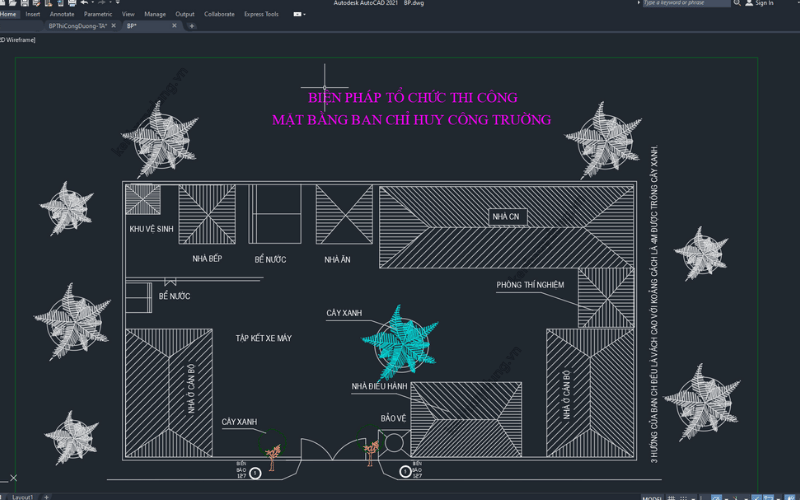Switch to the Parametric ribbon tab
Viewport: 800px width, 500px height.
98,14
